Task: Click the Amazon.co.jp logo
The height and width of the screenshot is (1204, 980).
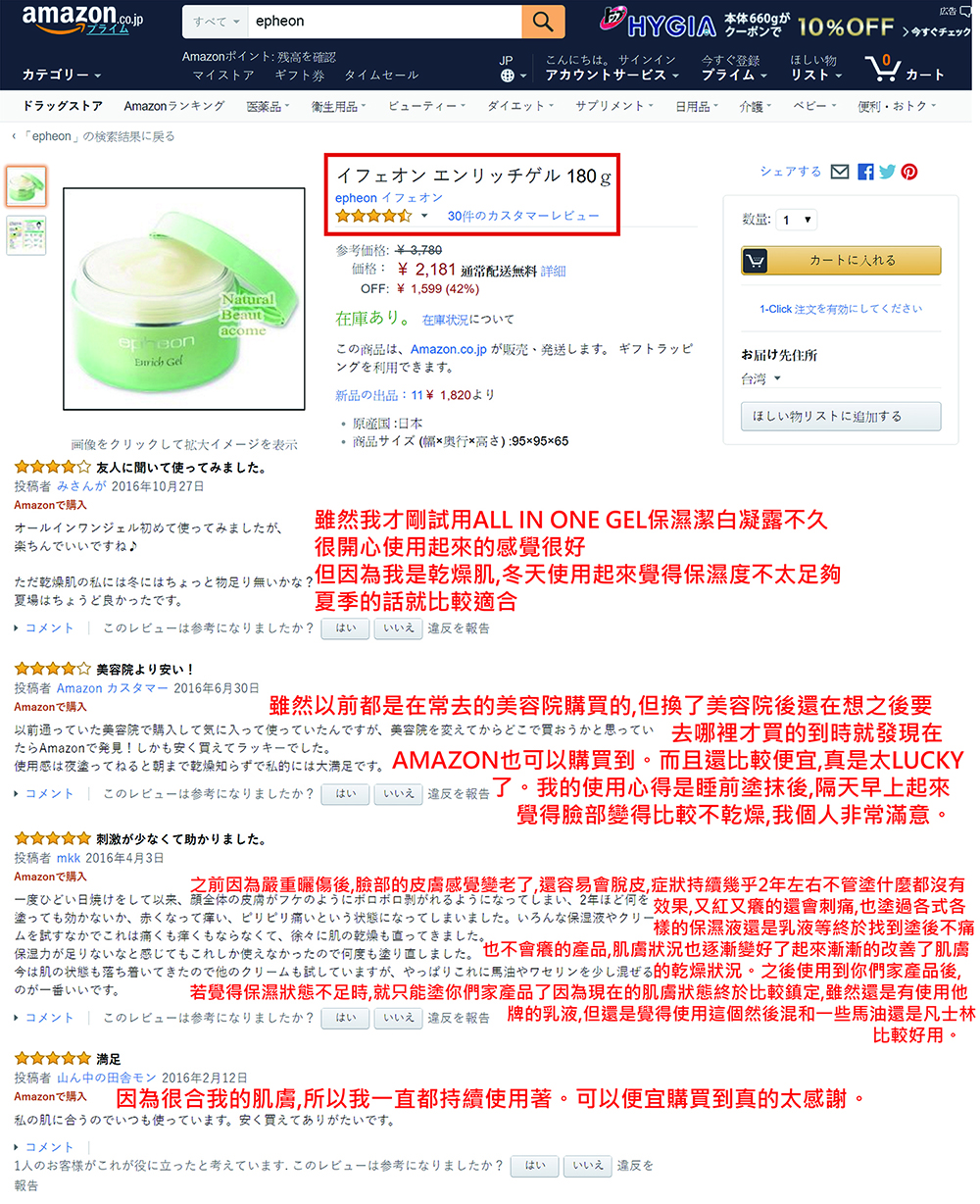Action: 85,22
